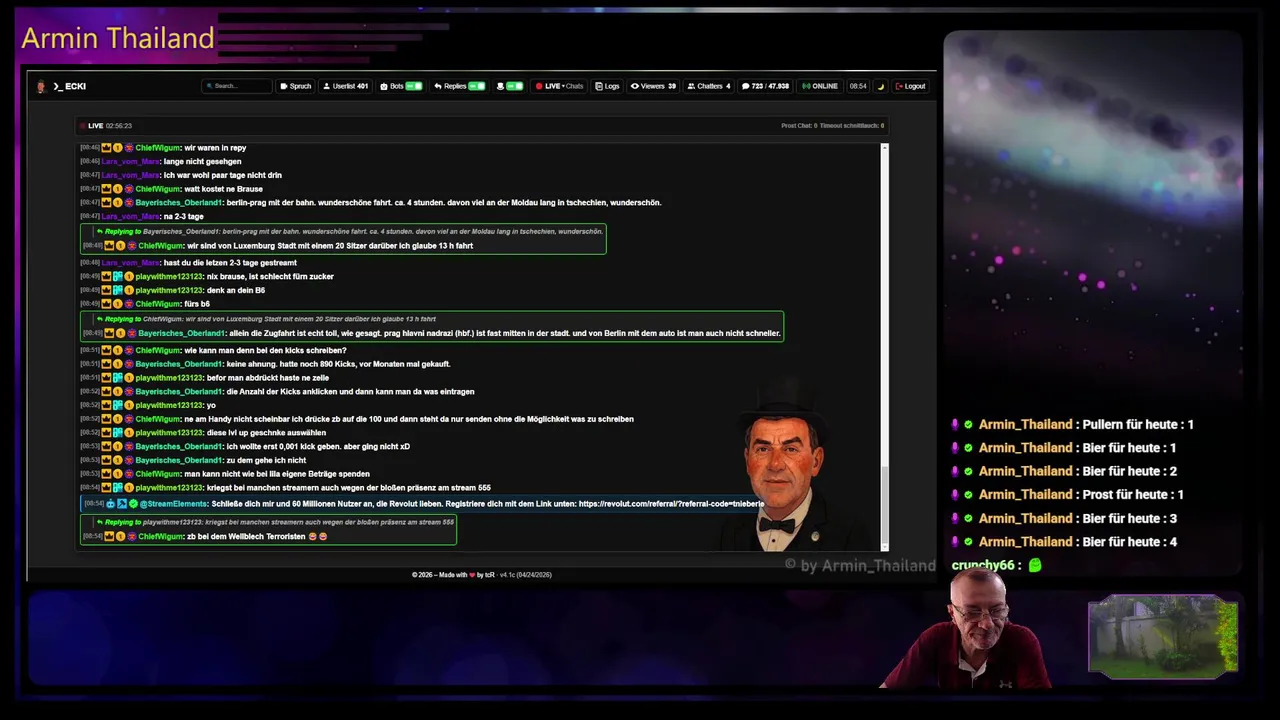This screenshot has width=1280, height=720.
Task: Open the Spruch button
Action: pyautogui.click(x=295, y=86)
